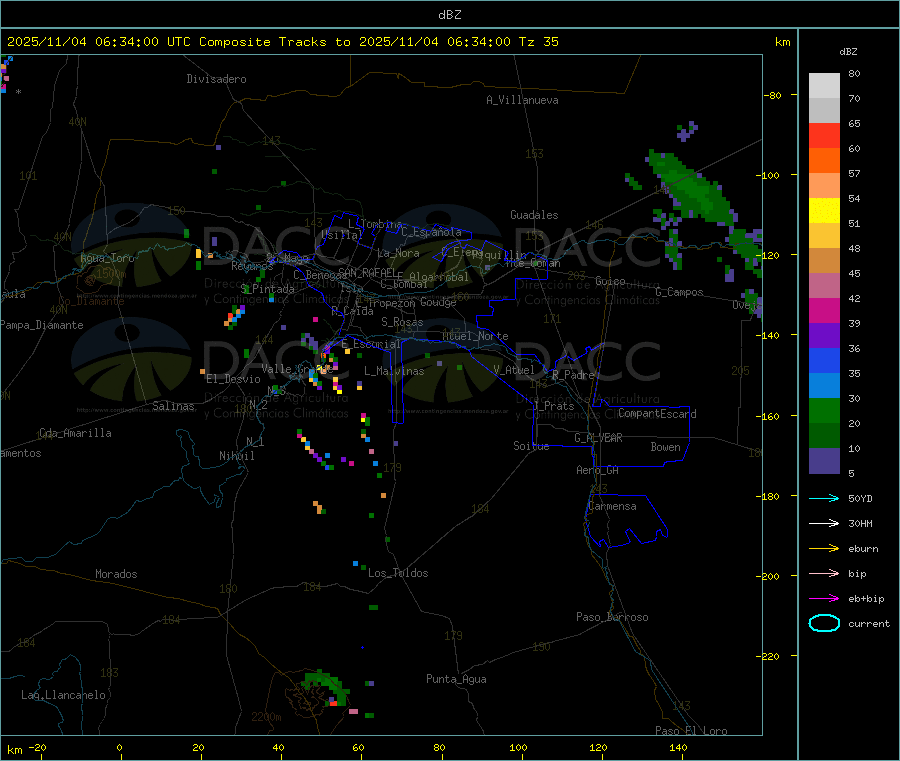Click the cyan 'current' ellipse legend icon
This screenshot has height=761, width=900.
coord(824,623)
